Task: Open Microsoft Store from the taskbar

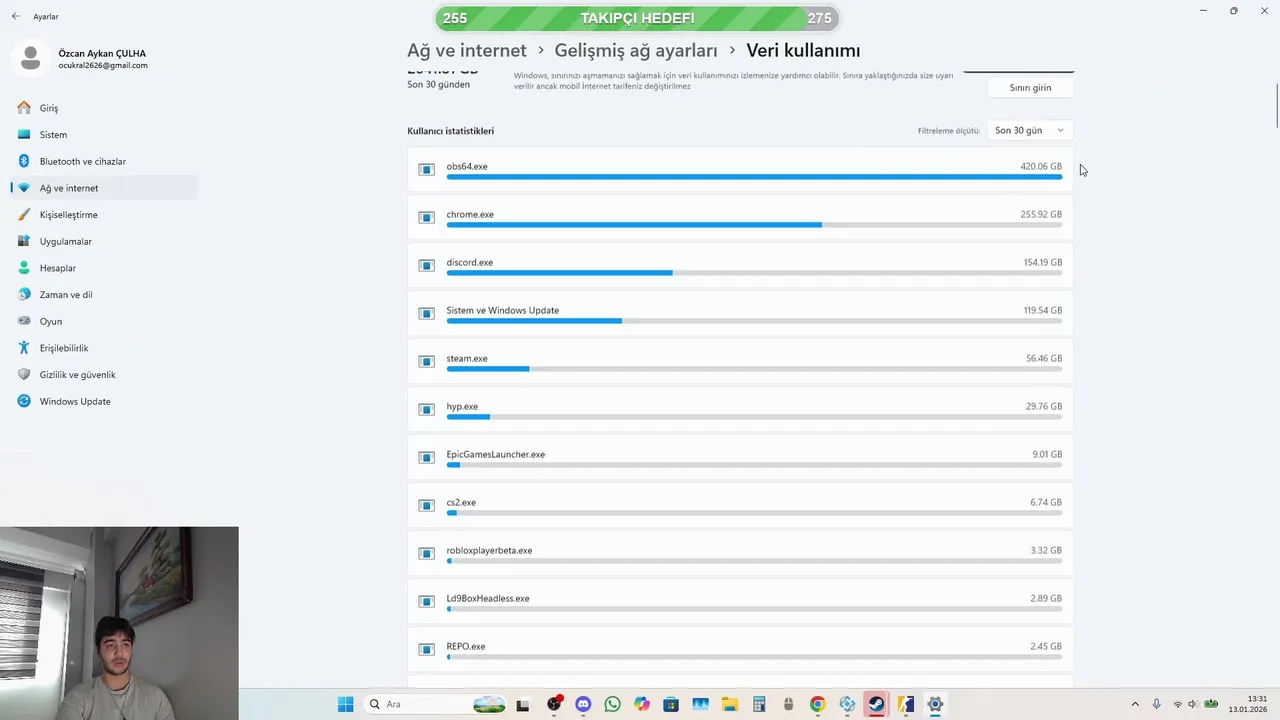Action: pos(670,704)
